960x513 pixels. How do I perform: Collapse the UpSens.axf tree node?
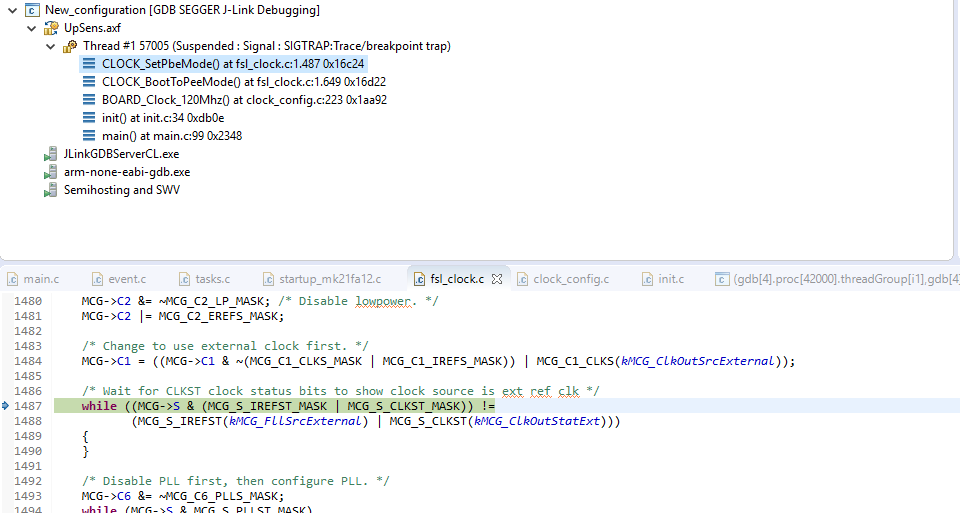31,28
